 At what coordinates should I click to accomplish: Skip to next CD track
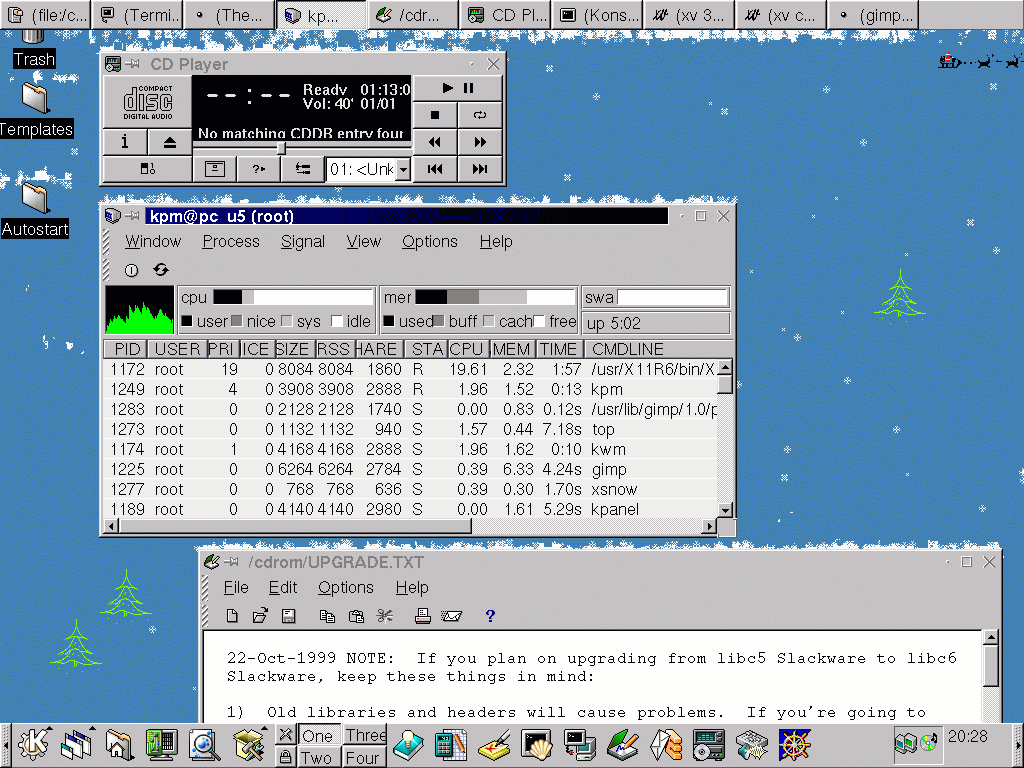point(480,169)
